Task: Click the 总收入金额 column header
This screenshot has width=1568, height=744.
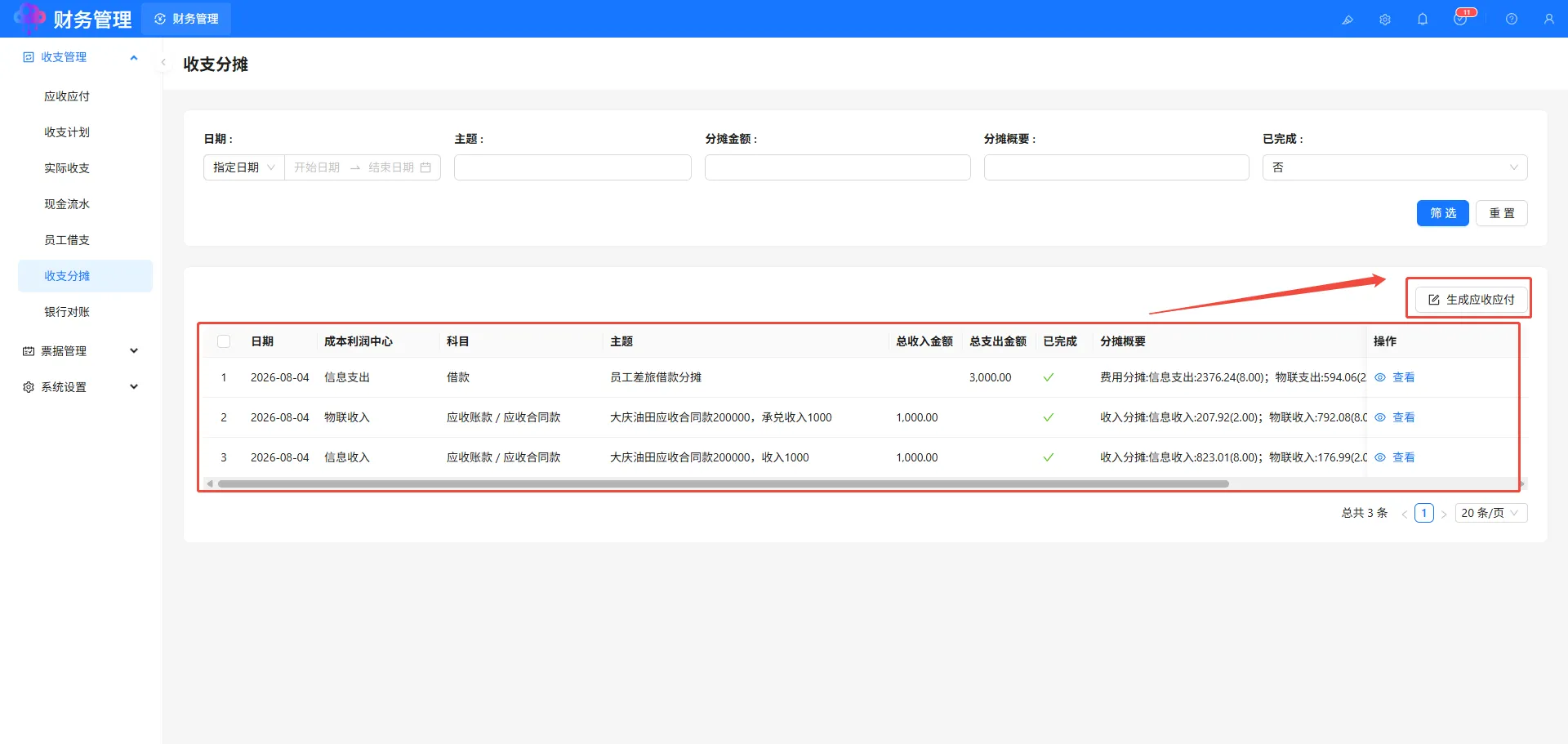Action: coord(924,341)
